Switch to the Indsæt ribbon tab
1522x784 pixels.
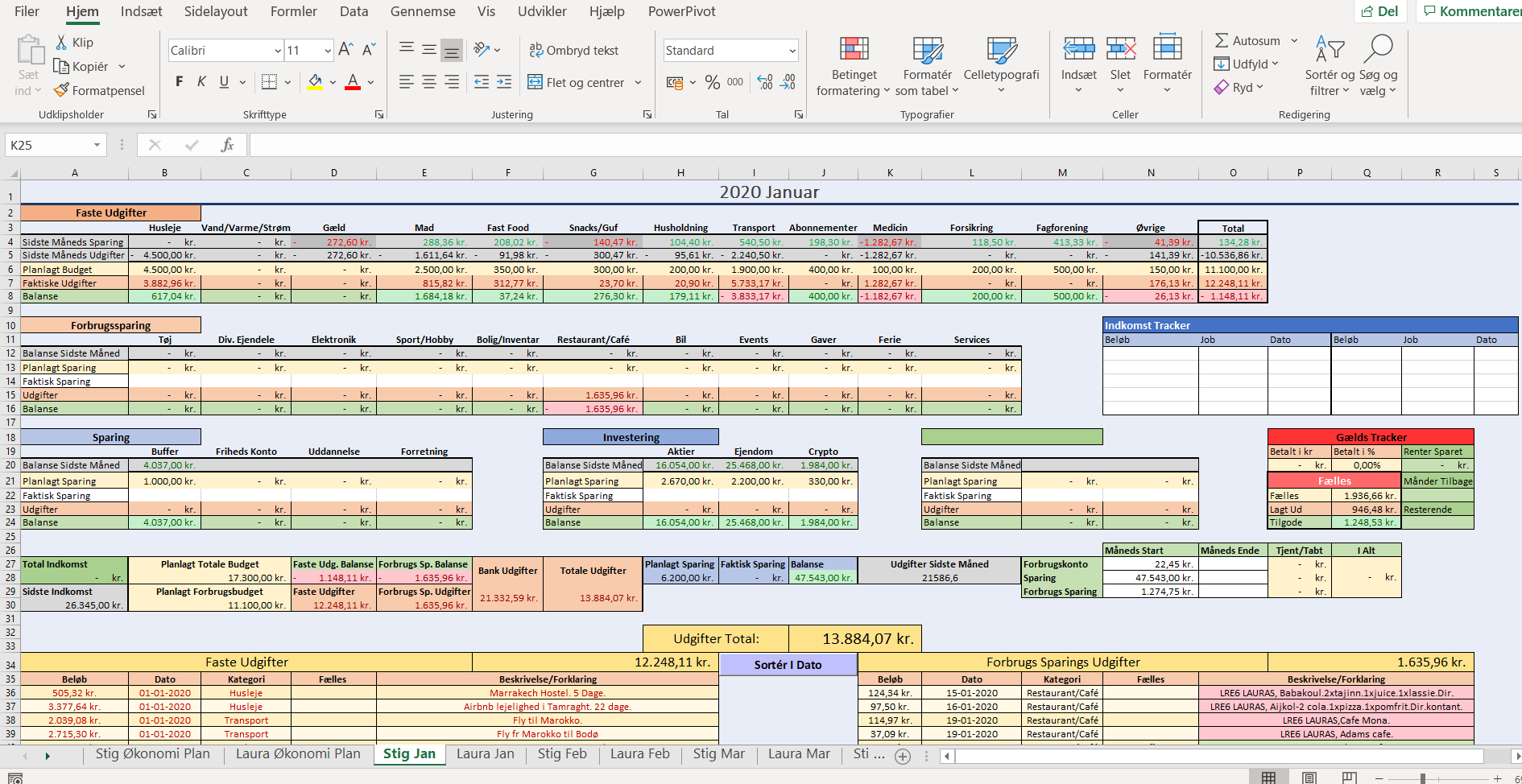tap(141, 11)
